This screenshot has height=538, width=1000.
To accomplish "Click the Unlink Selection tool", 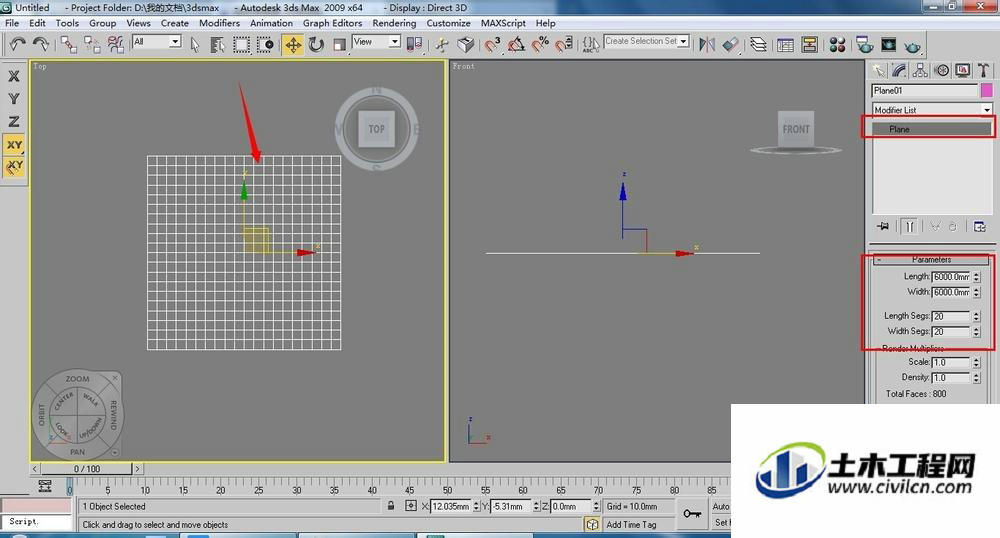I will 92,45.
